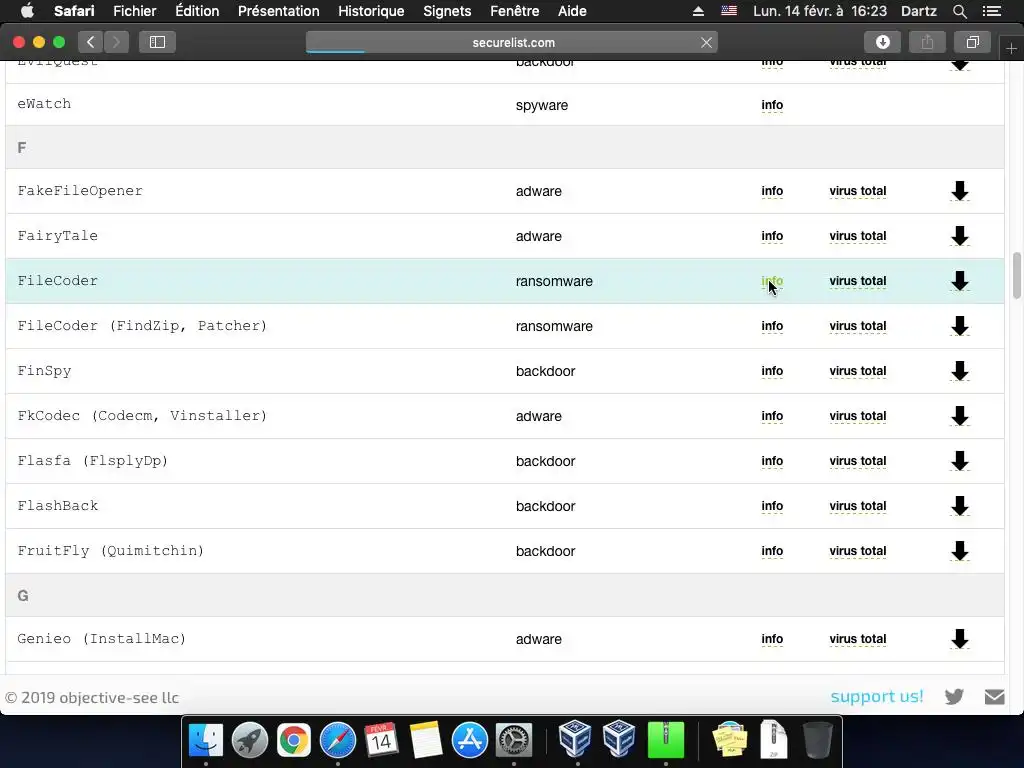Show all tabs overview
Screen dimensions: 1024x768
[x=972, y=42]
